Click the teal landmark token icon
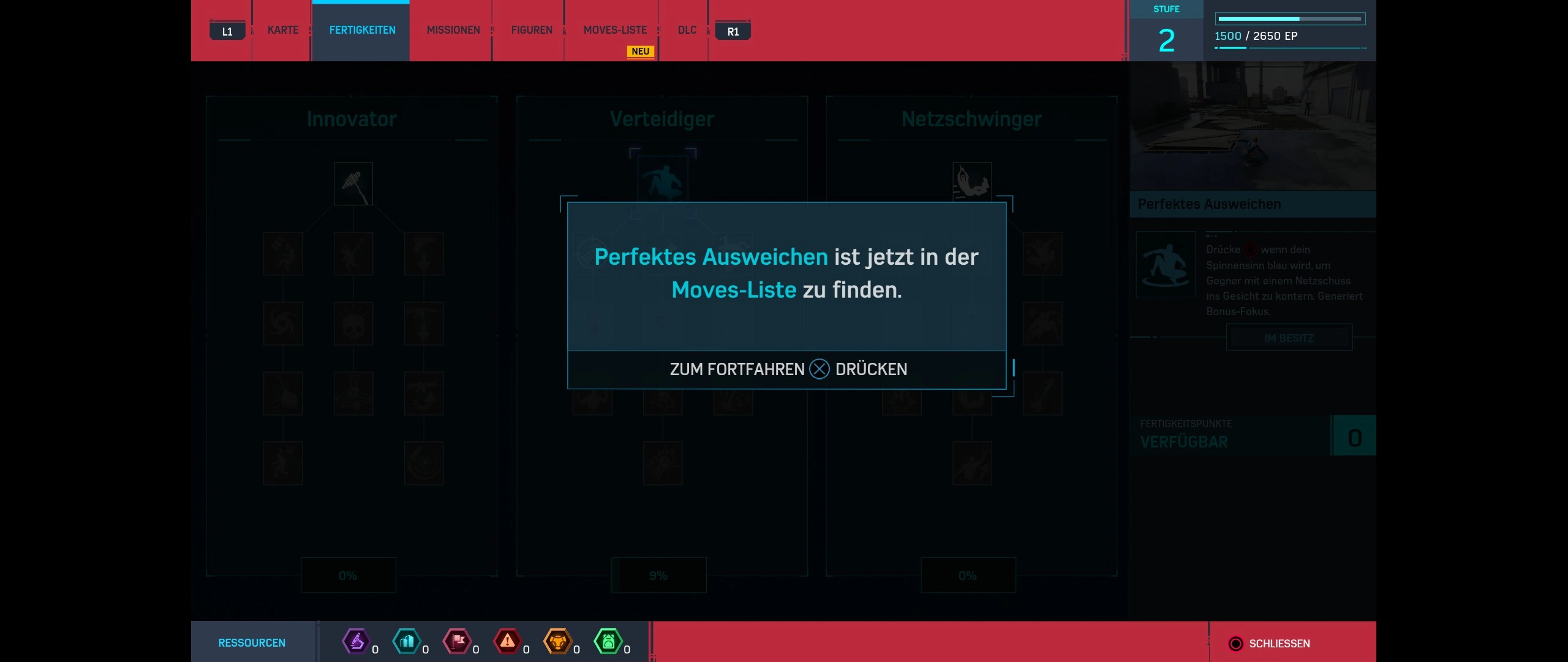The image size is (1568, 662). pos(407,642)
